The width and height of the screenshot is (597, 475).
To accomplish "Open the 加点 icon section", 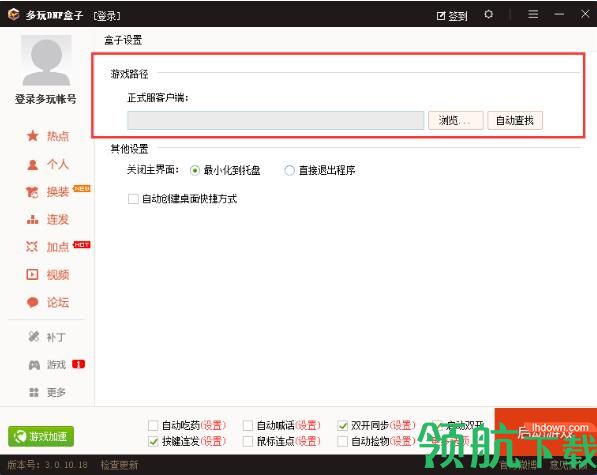I will coord(48,247).
